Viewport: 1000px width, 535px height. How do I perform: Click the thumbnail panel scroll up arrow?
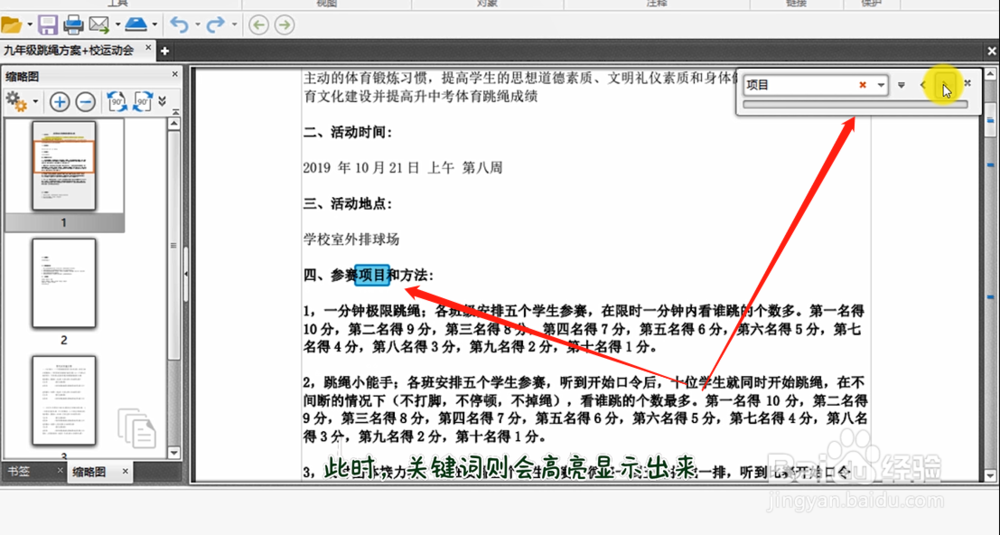coord(174,124)
